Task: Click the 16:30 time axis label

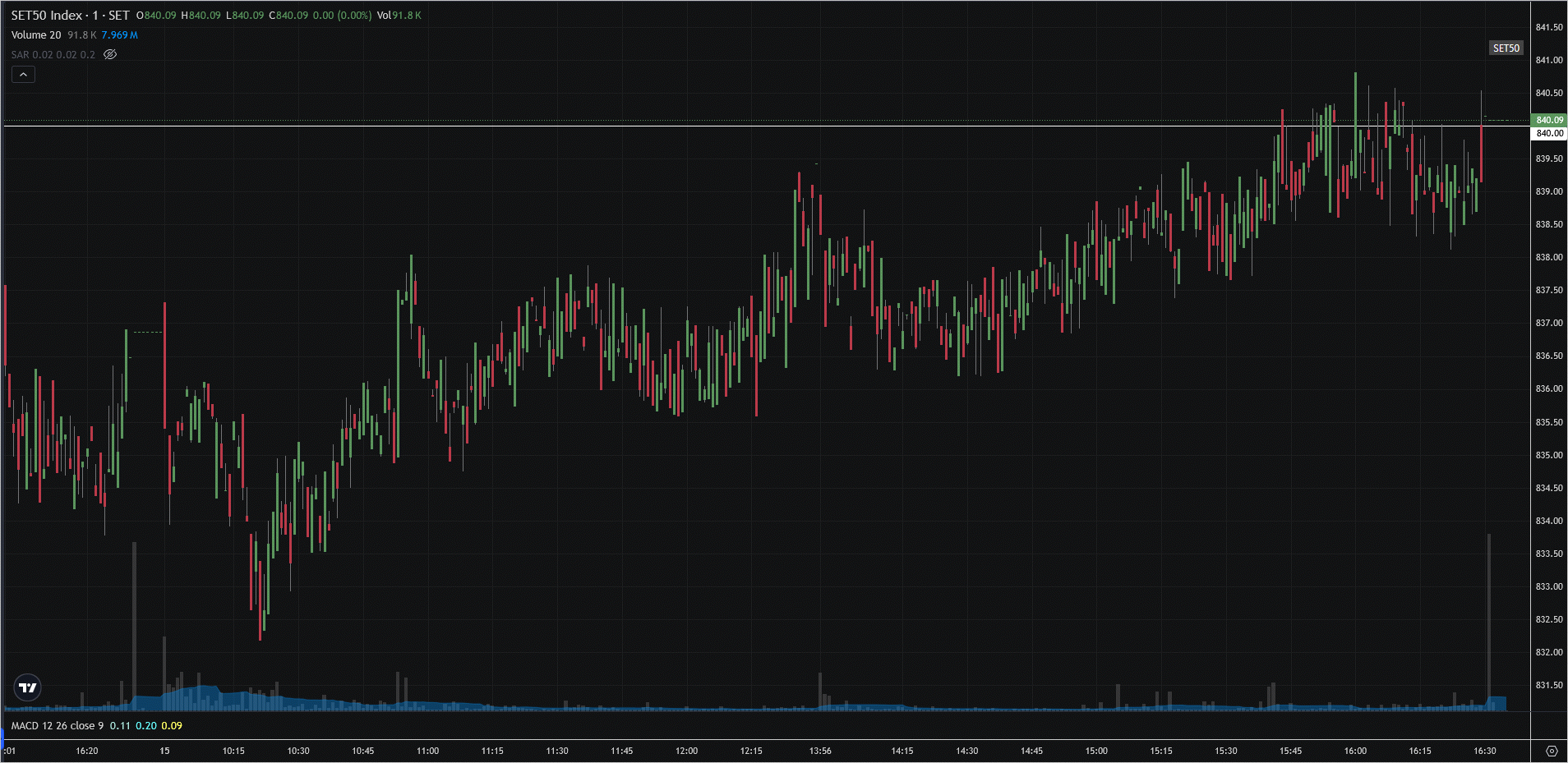Action: 1484,751
